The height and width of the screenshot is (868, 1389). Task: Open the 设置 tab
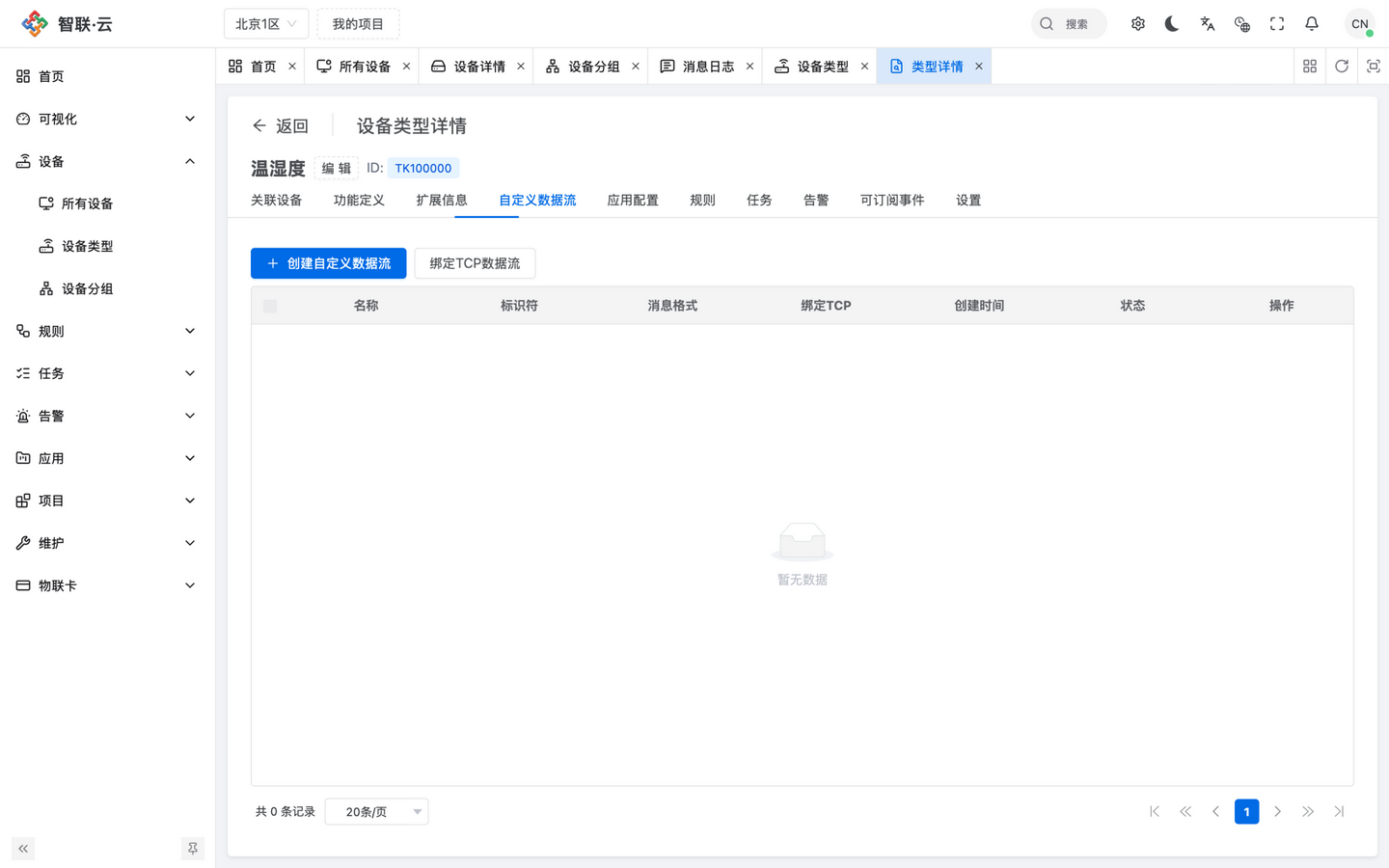point(968,201)
